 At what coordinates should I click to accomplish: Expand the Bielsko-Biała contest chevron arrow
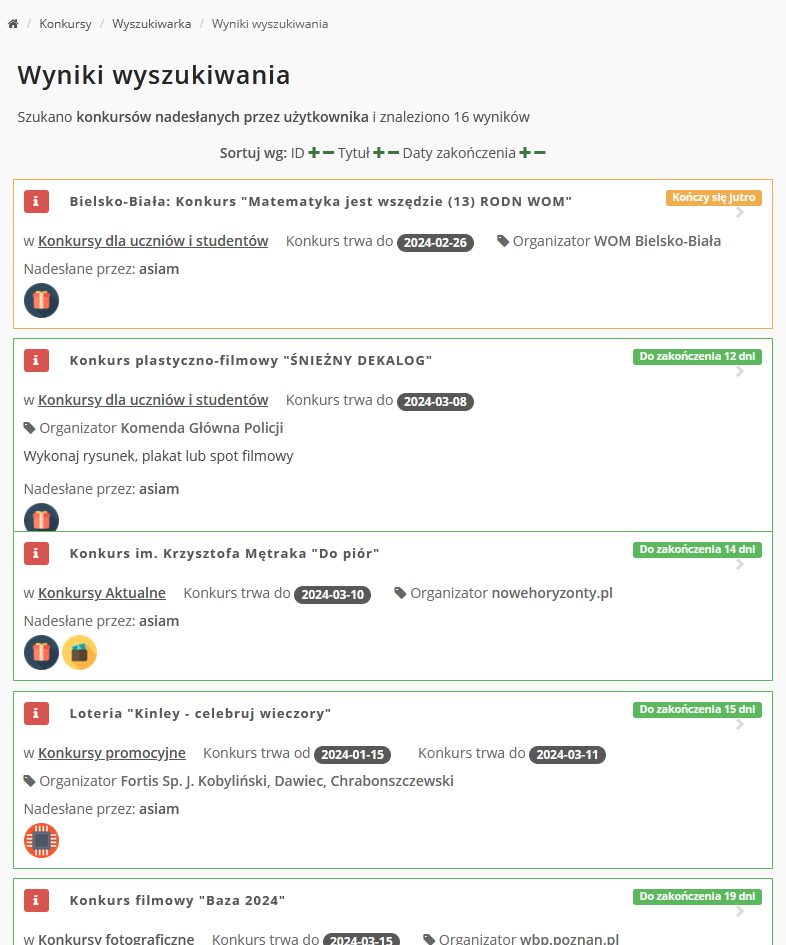coord(740,212)
